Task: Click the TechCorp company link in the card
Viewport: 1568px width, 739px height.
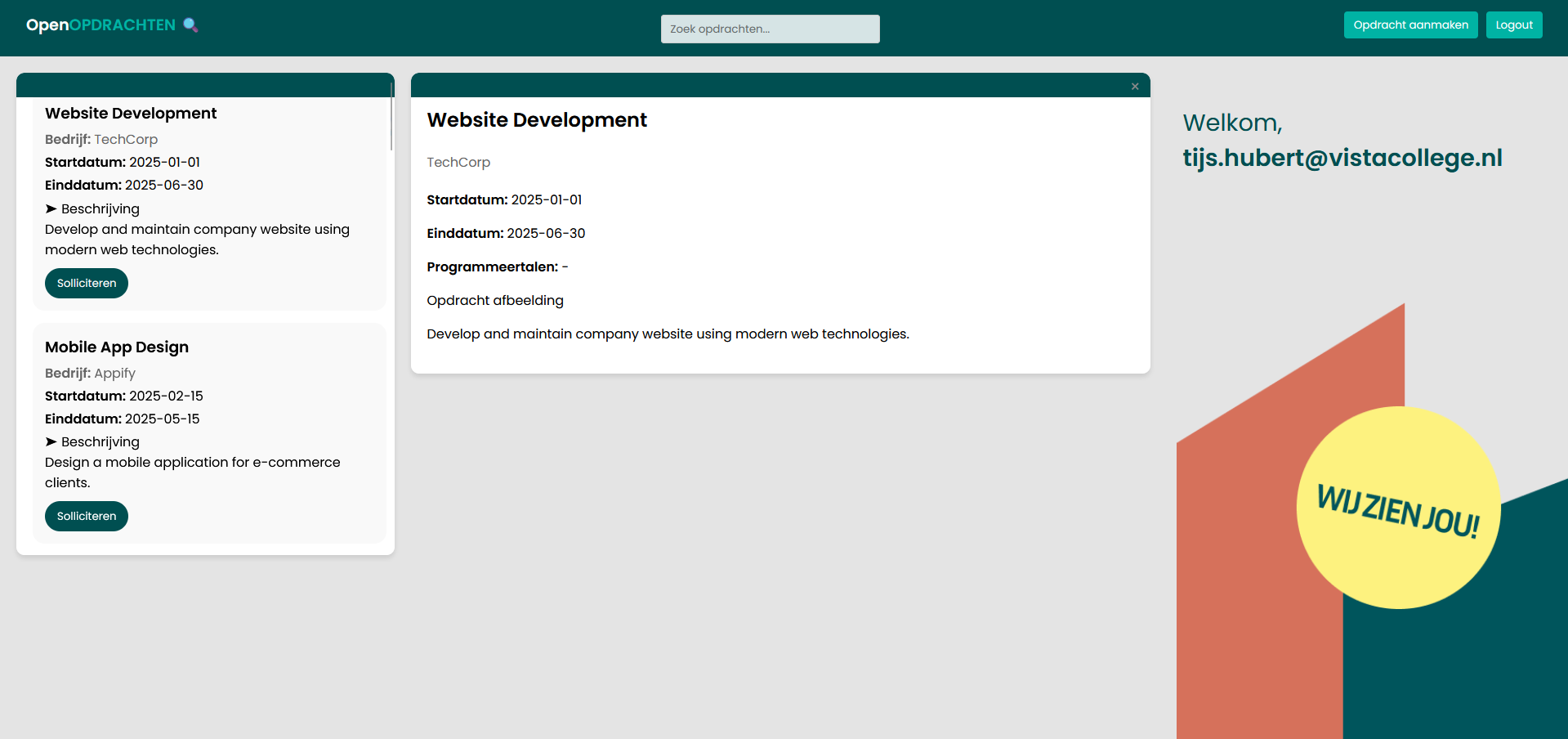Action: point(126,139)
